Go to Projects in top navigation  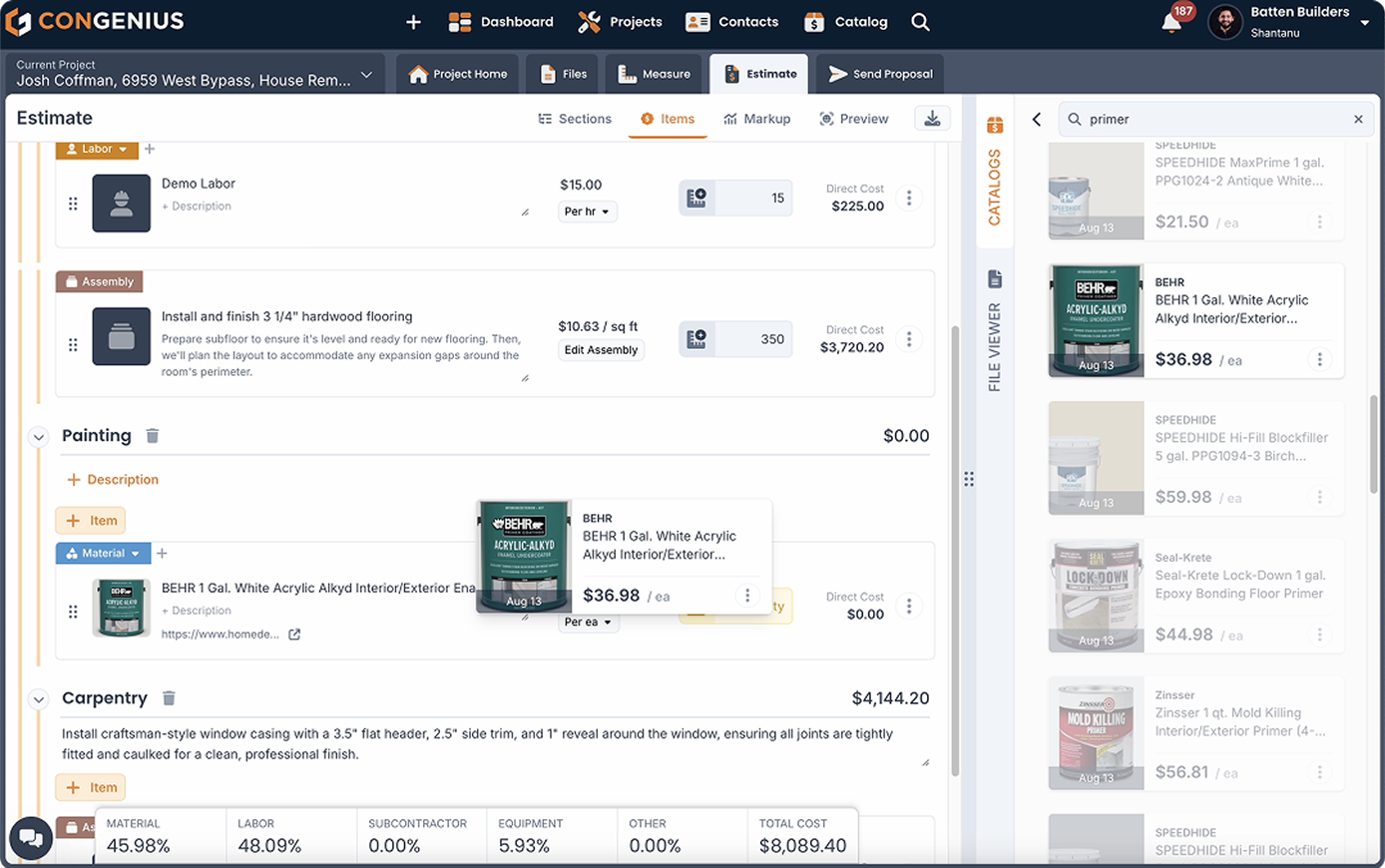620,22
